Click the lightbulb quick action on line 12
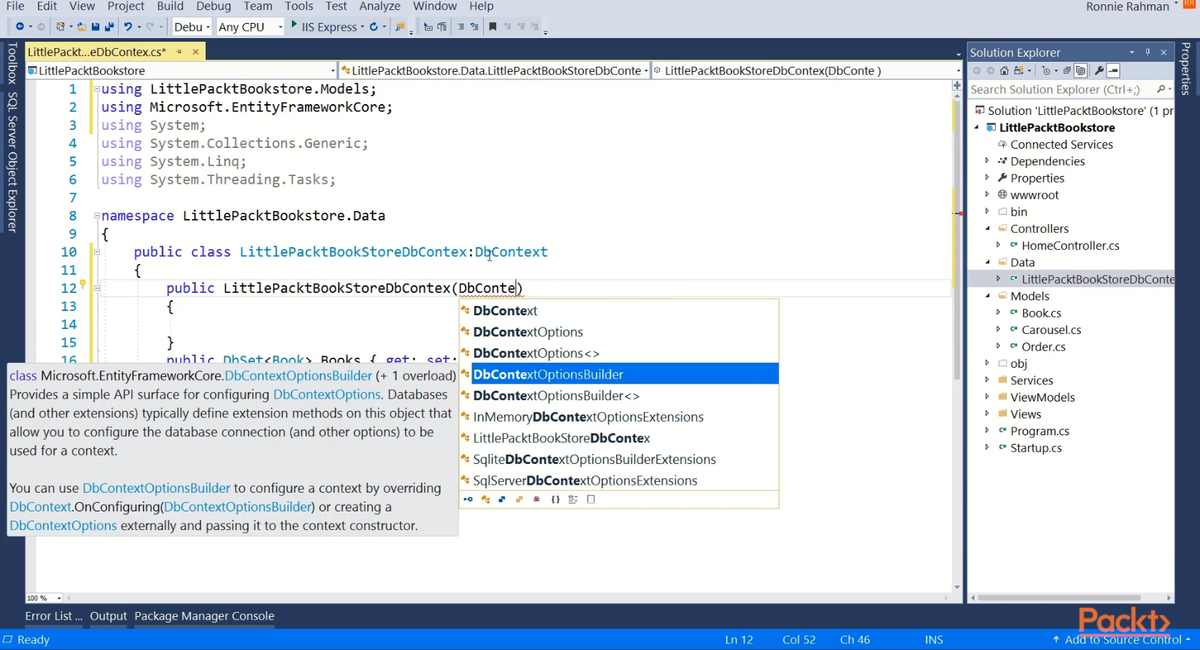 click(83, 286)
